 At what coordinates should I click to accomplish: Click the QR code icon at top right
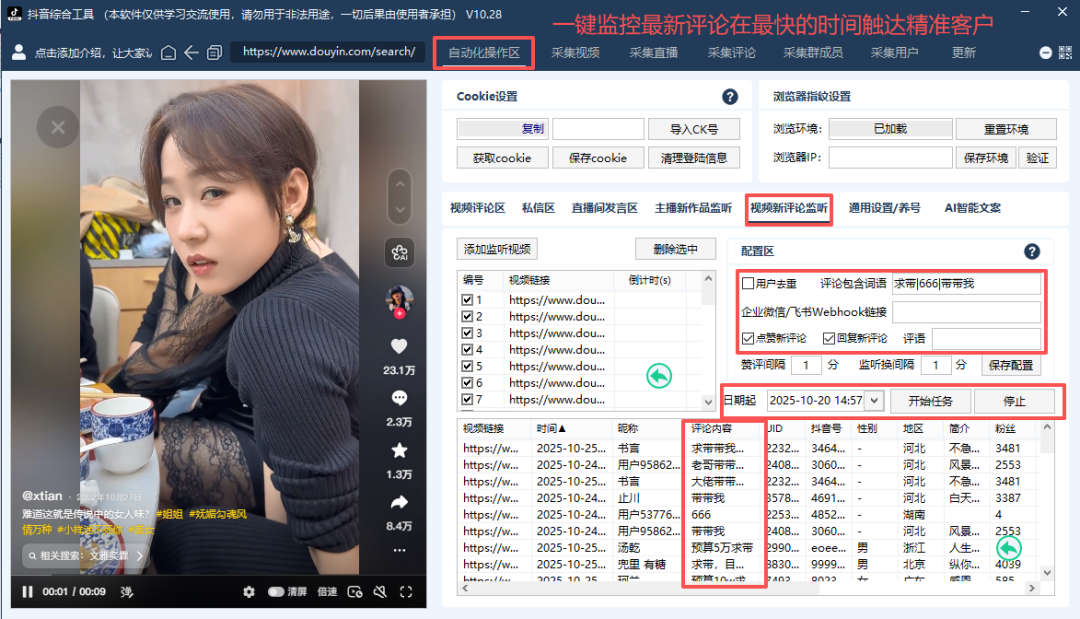1065,53
